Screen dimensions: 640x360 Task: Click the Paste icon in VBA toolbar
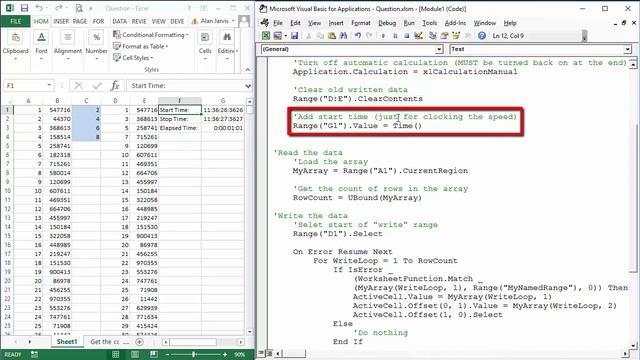[x=332, y=36]
